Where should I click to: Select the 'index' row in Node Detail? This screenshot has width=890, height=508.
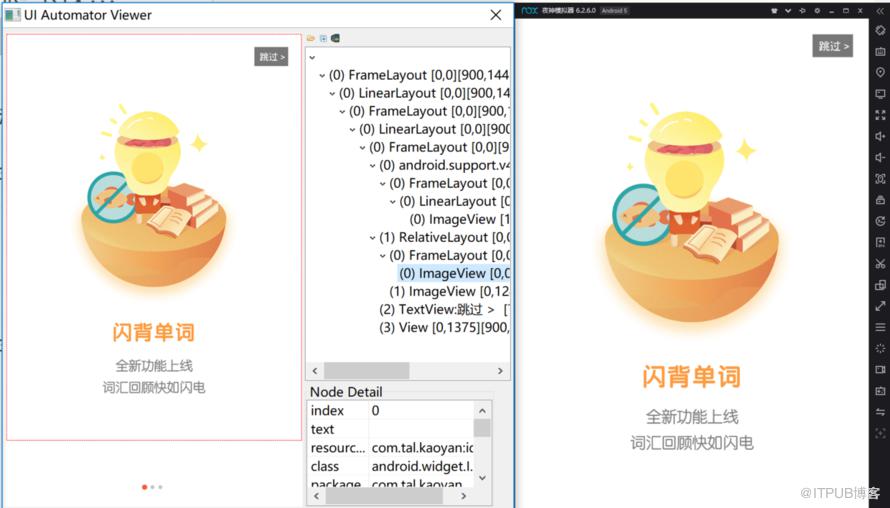point(392,410)
